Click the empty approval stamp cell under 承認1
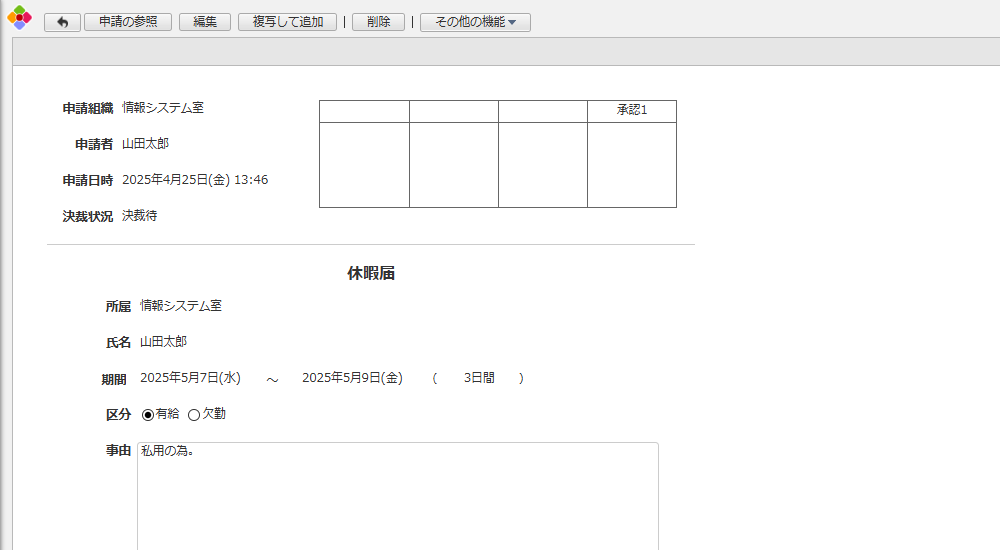 click(x=632, y=165)
